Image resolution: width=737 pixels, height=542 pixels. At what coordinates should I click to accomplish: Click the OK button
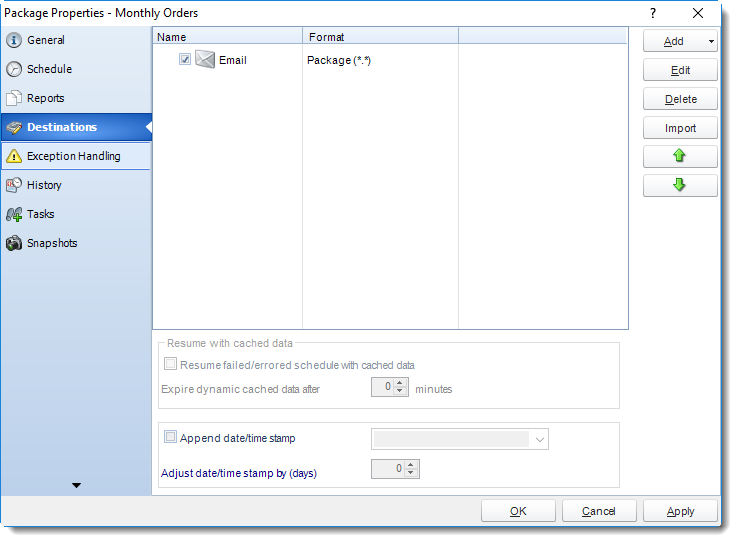pyautogui.click(x=518, y=511)
